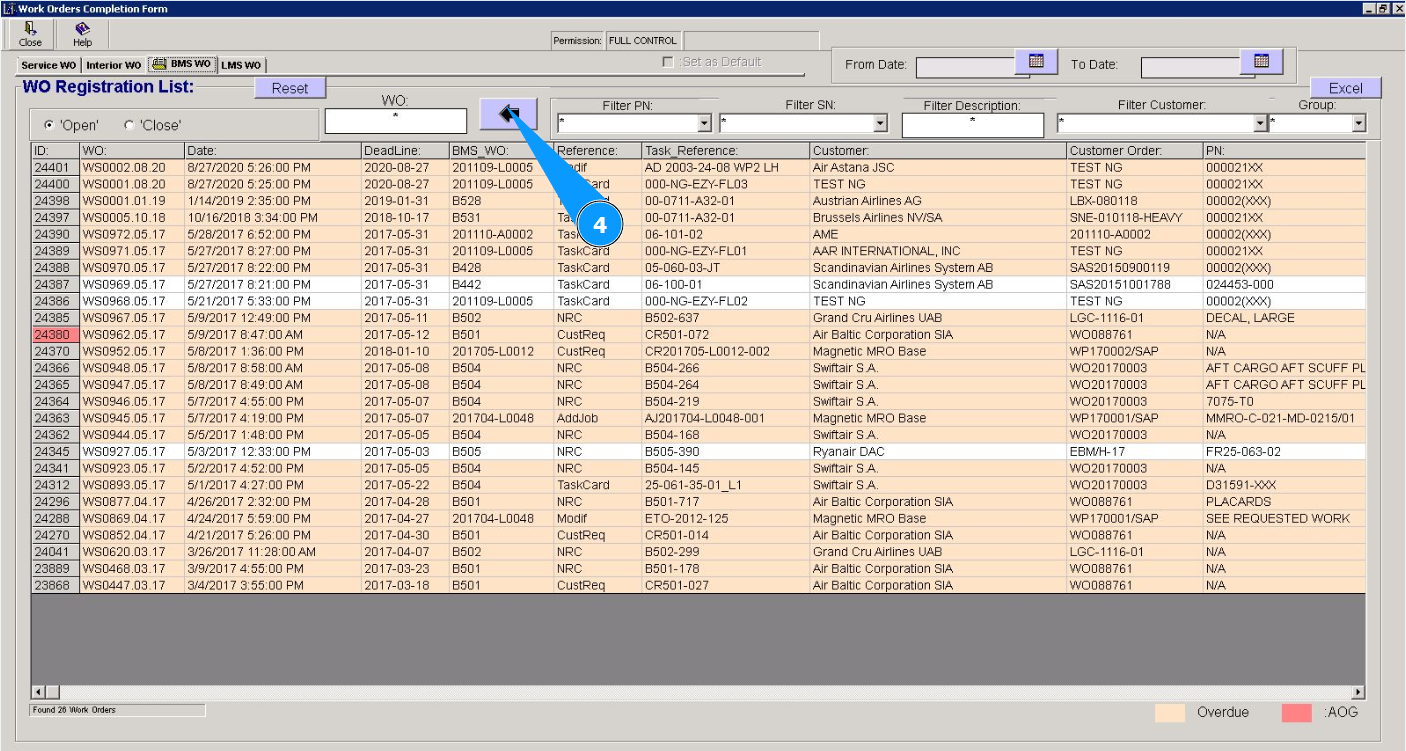
Task: Click the Filter Description input field
Action: tap(972, 125)
